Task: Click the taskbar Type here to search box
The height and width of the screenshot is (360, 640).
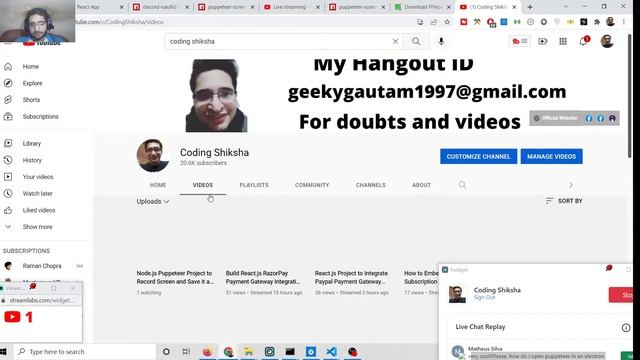Action: pos(85,351)
